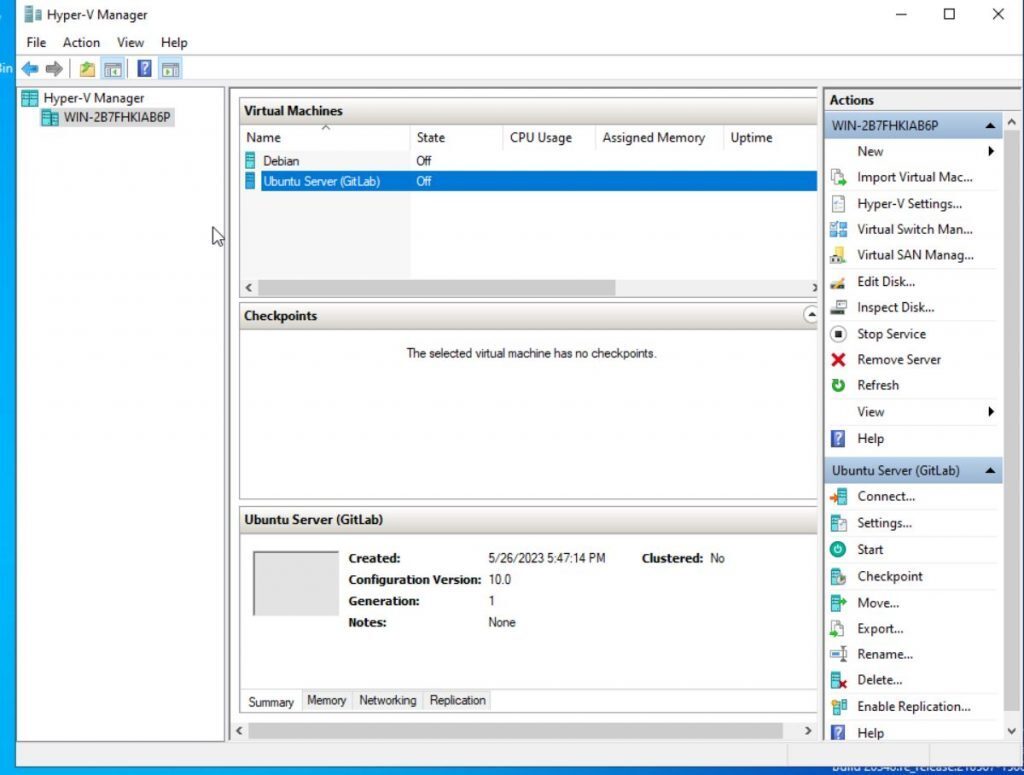Toggle the Actions pane visibility

click(170, 68)
